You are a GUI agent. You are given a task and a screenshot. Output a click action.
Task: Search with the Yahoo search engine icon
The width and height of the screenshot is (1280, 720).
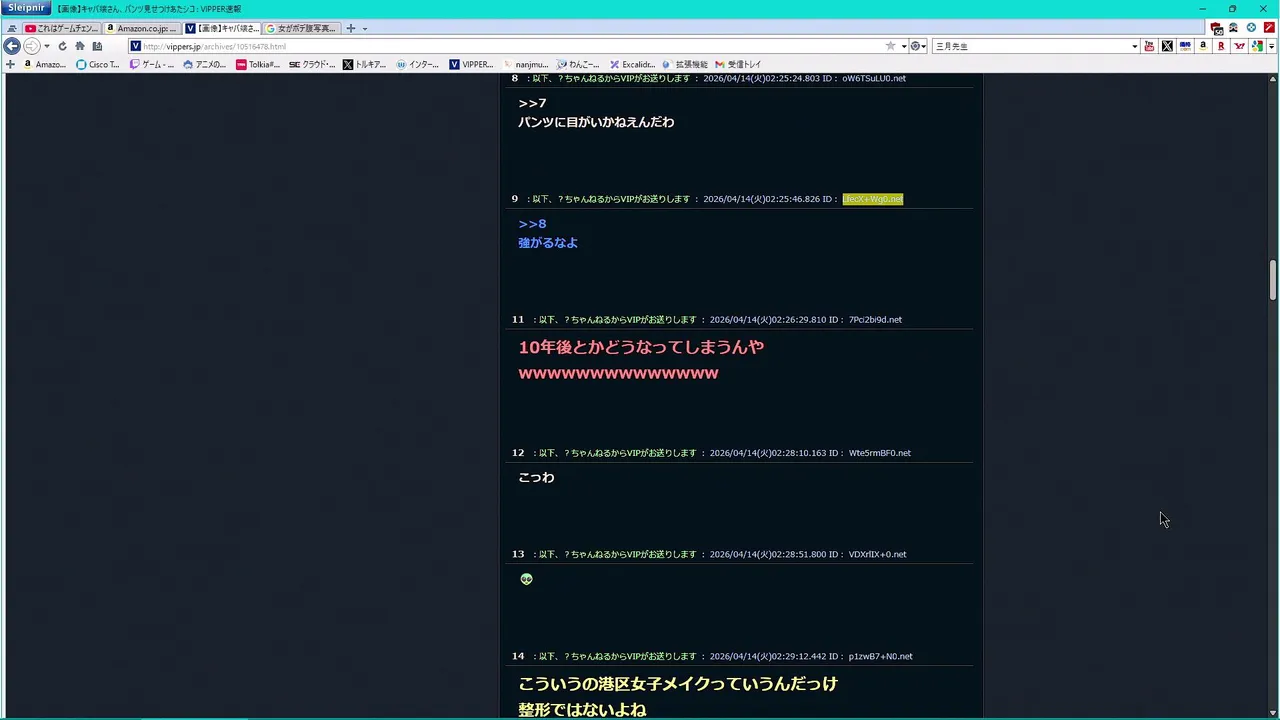click(x=1239, y=46)
